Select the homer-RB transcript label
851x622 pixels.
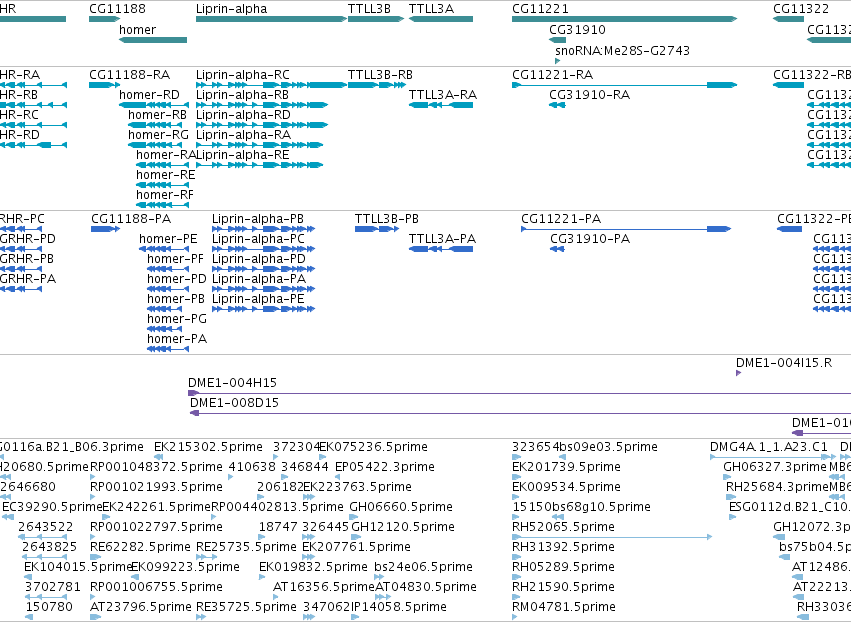tap(157, 115)
